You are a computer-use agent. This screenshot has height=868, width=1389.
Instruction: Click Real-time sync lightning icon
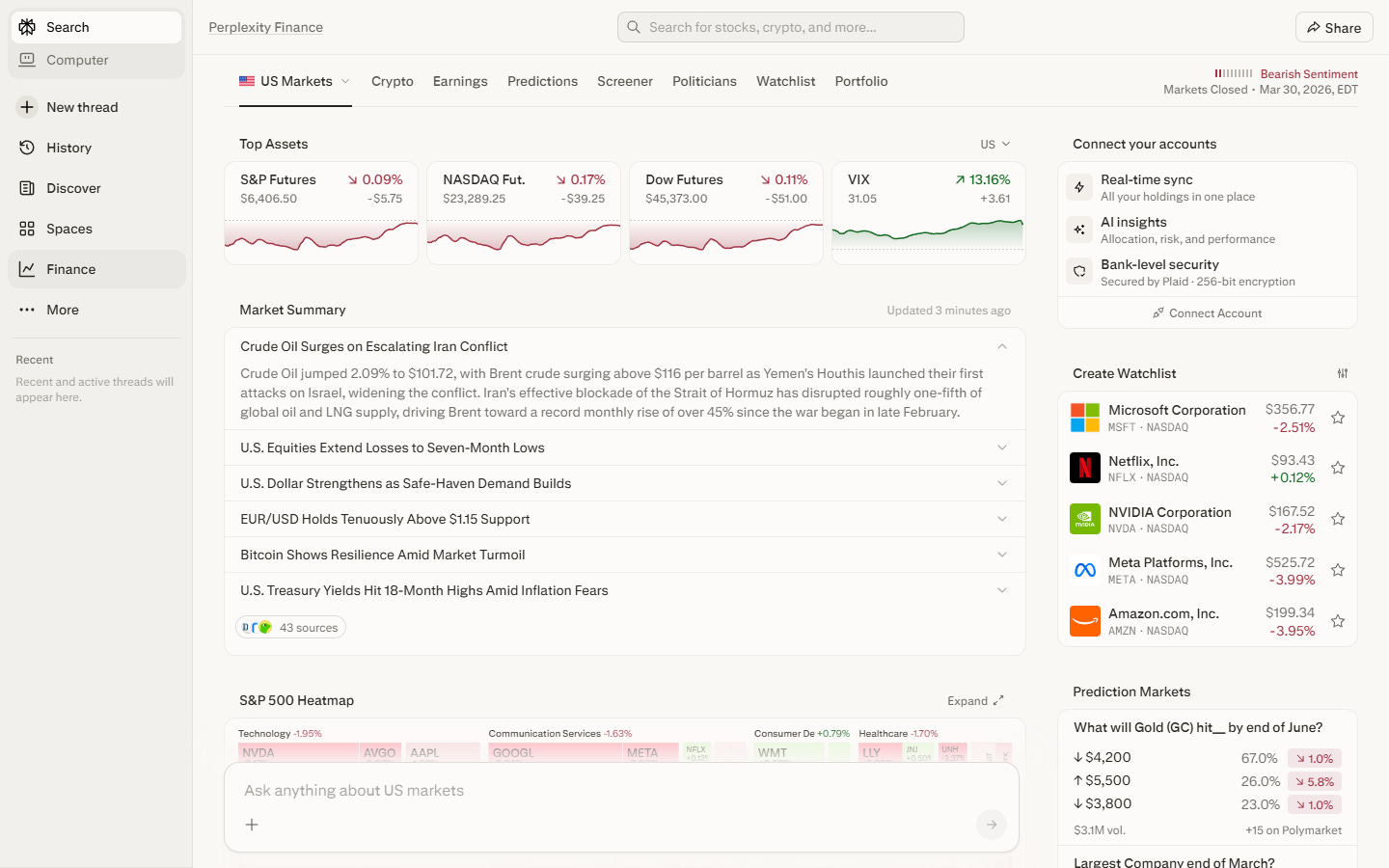[x=1079, y=187]
